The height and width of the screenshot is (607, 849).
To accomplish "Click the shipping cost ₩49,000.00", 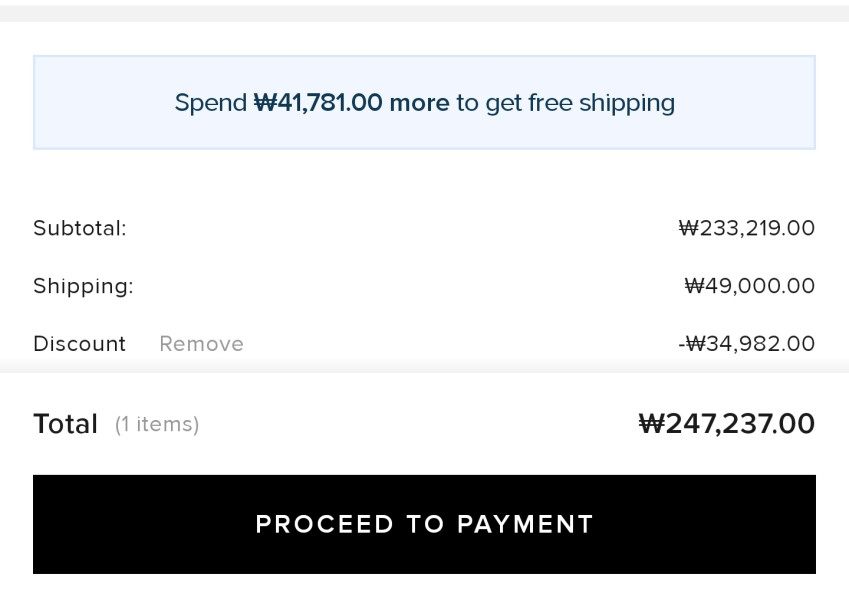I will coord(749,286).
